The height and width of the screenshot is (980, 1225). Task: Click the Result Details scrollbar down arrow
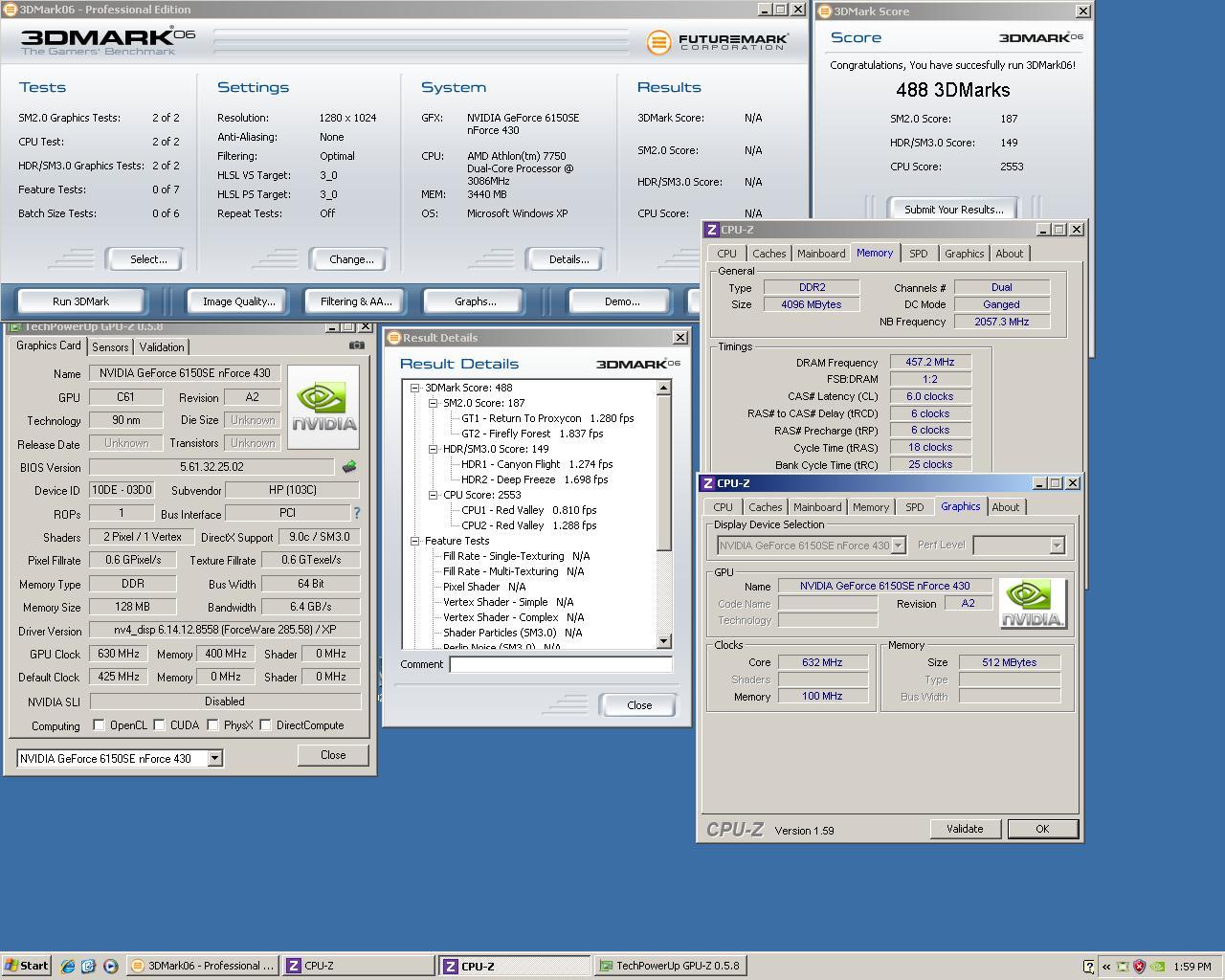tap(664, 641)
